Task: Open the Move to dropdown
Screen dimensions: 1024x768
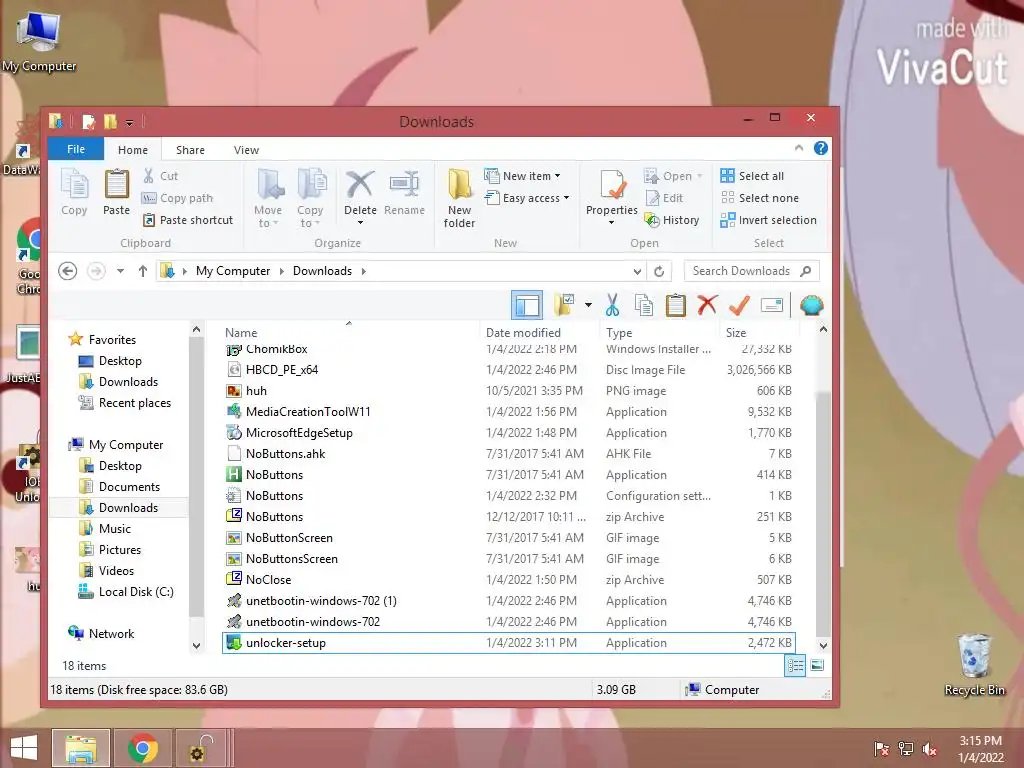Action: point(268,198)
